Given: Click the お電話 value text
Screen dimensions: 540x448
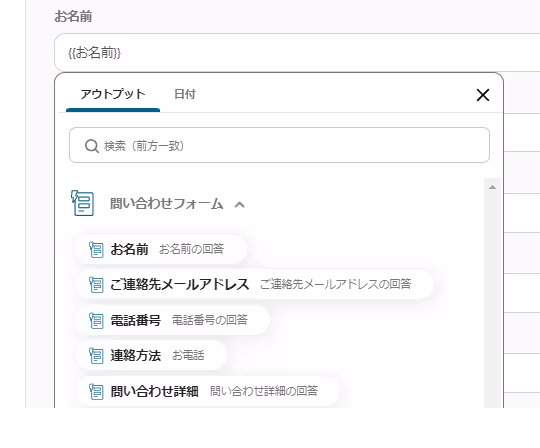Looking at the screenshot, I should click(188, 355).
